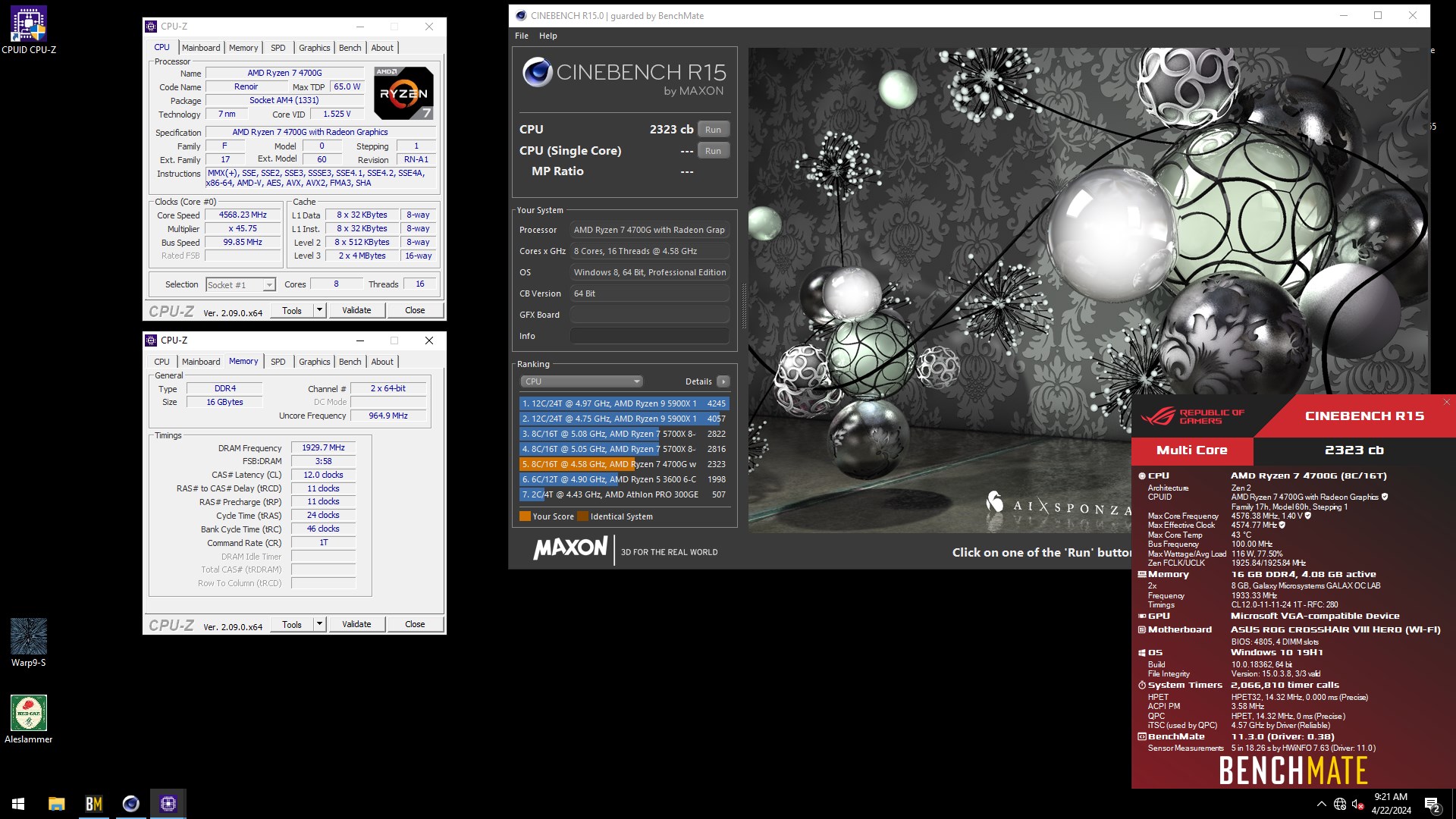Open the network tray icon
The image size is (1456, 819).
click(1340, 804)
